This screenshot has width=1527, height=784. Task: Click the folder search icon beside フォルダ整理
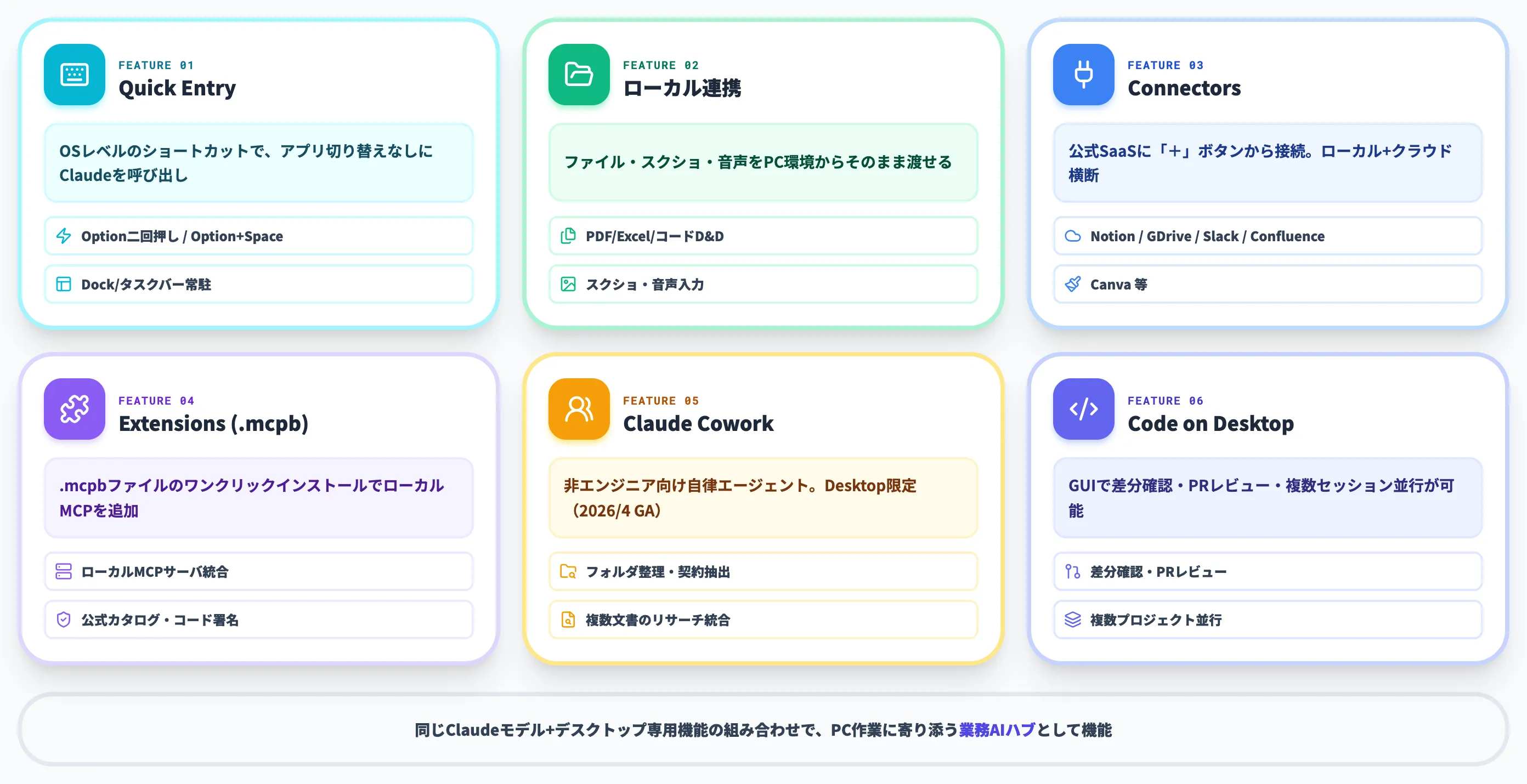[x=568, y=571]
